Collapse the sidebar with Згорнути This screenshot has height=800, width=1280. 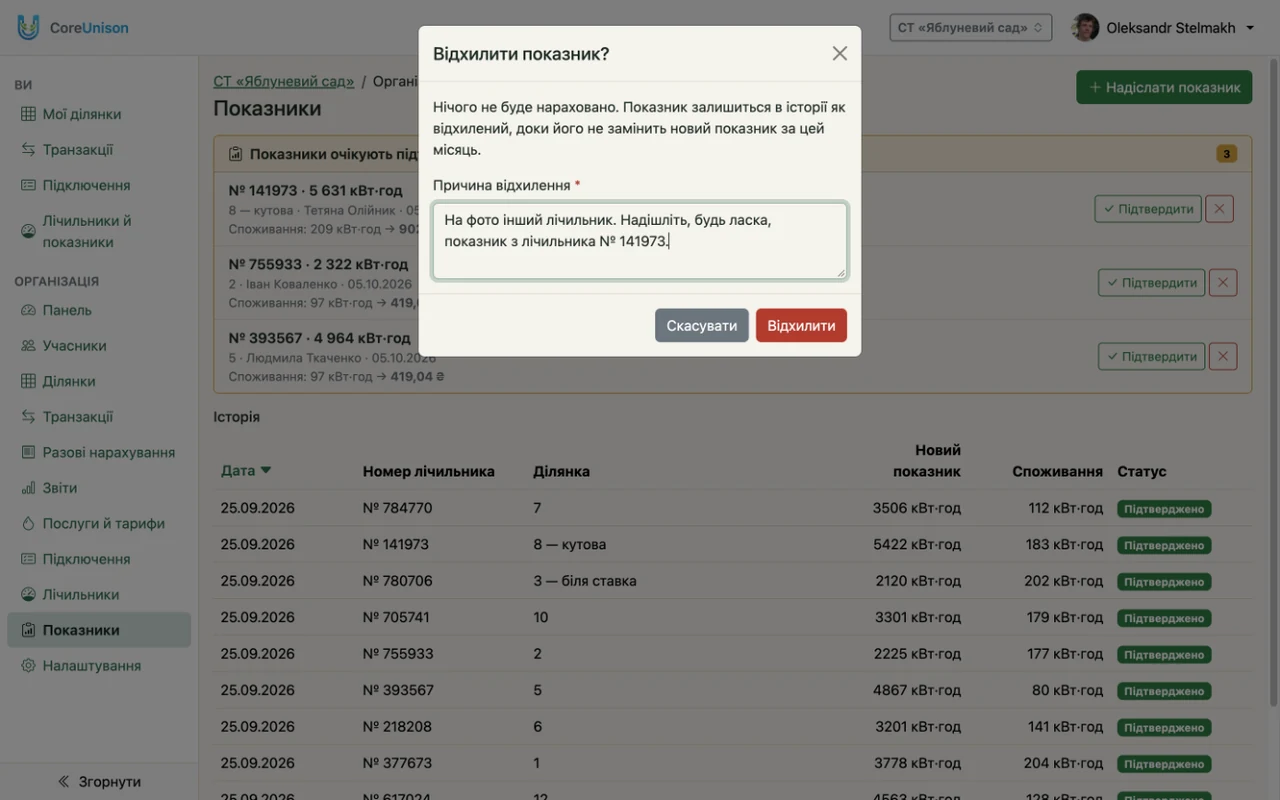pos(99,782)
